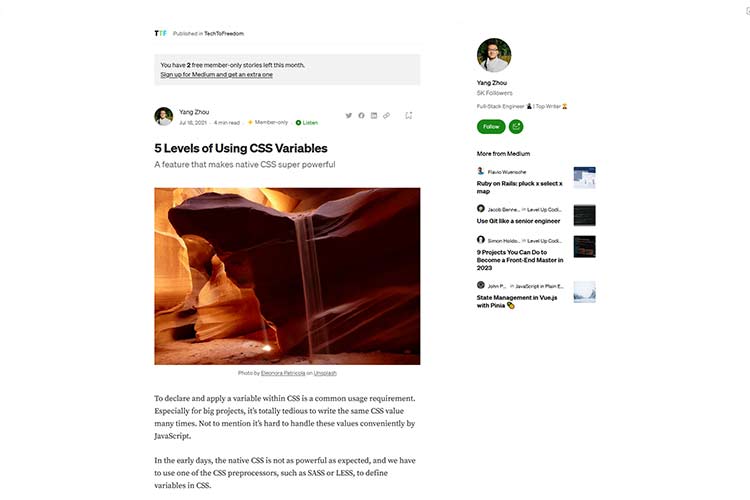Viewport: 750px width, 500px height.
Task: Open Use Git like a senior engineer
Action: (x=518, y=221)
